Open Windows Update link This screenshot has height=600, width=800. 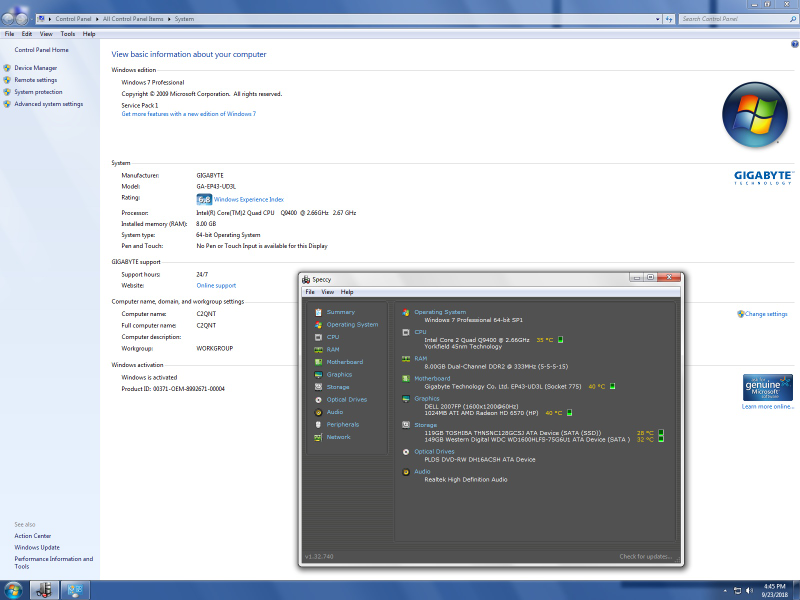[x=37, y=547]
